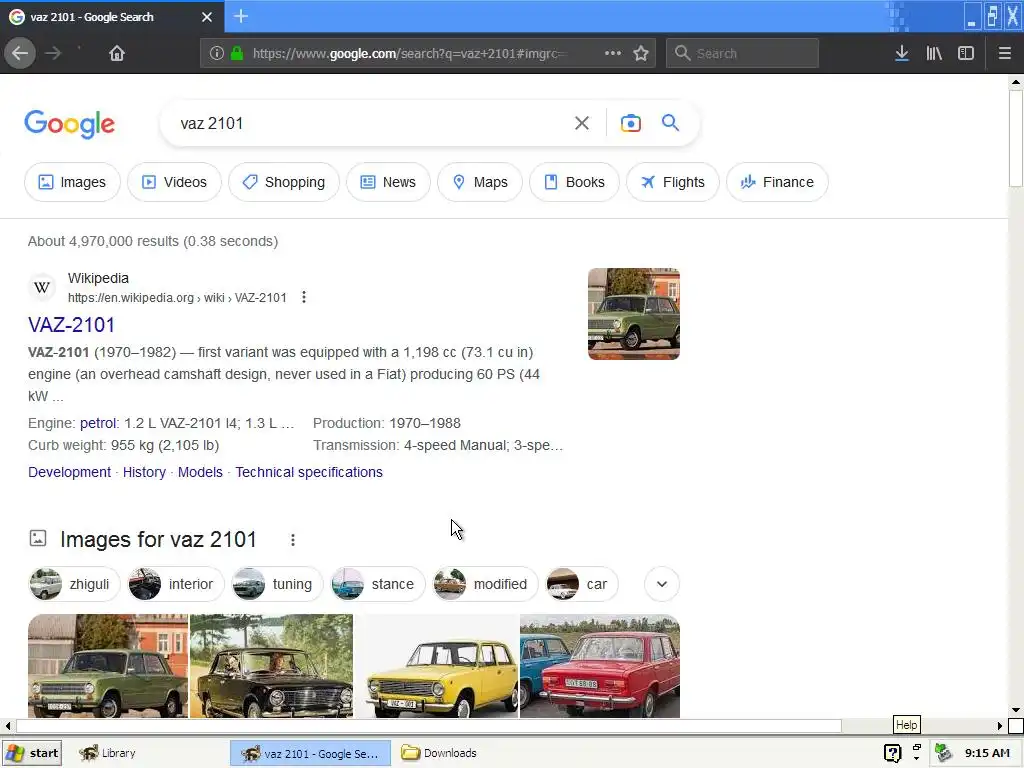Open page actions three-dot menu in address bar
The height and width of the screenshot is (768, 1024).
click(613, 53)
